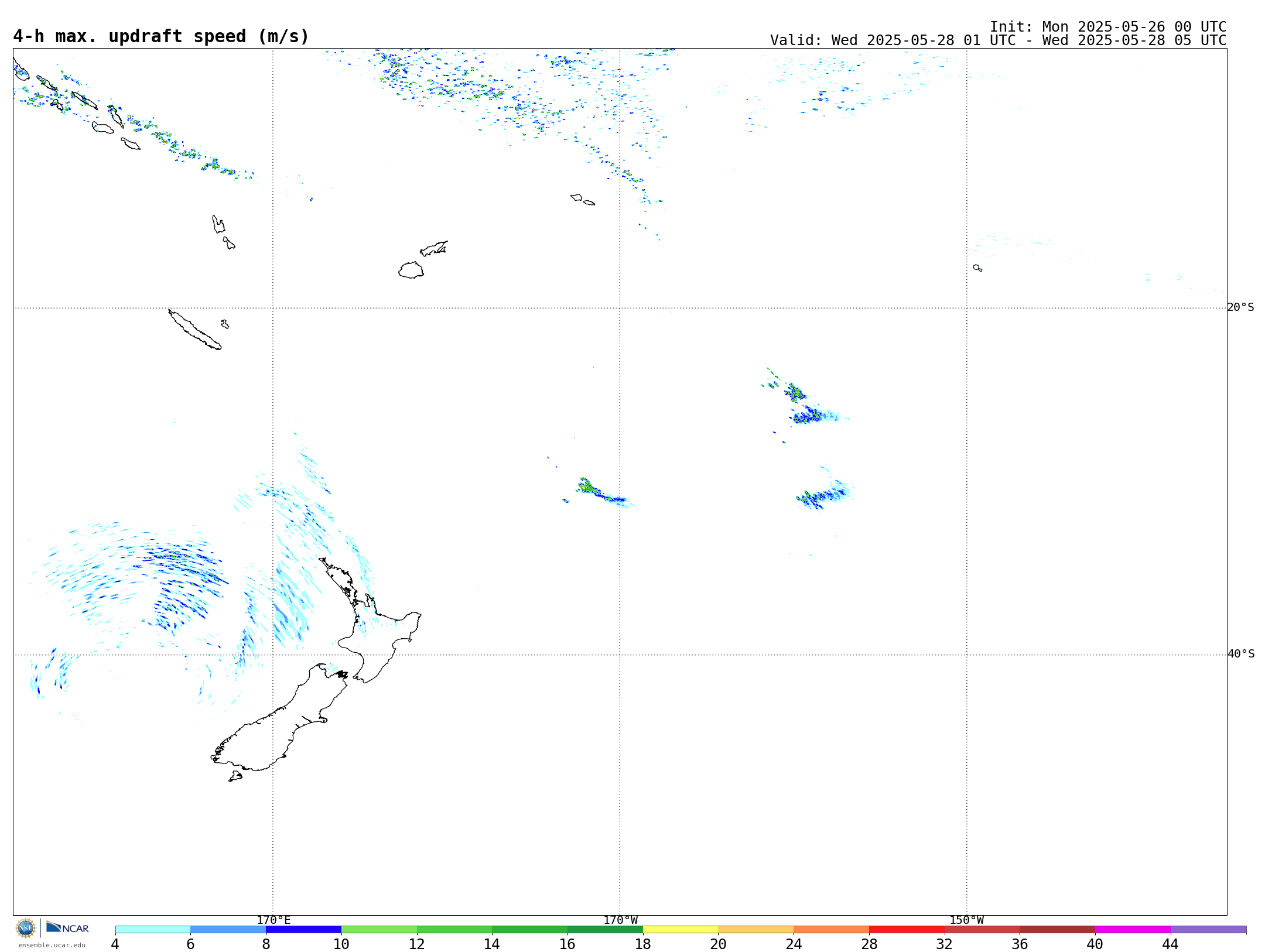The image size is (1265, 952).
Task: Click the colorbar tick label 4
Action: 115,944
